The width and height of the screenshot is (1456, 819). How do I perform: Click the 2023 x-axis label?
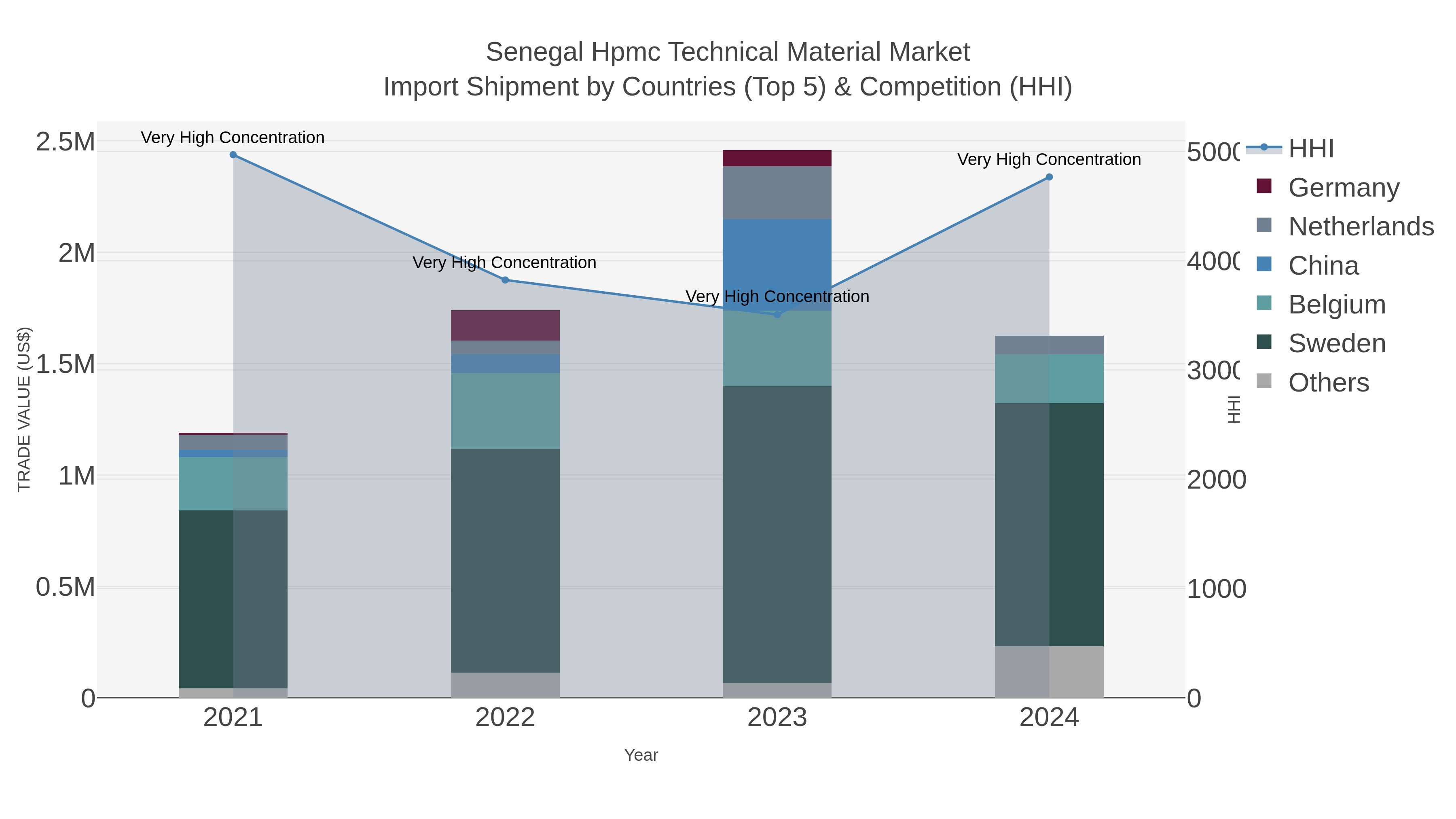777,718
